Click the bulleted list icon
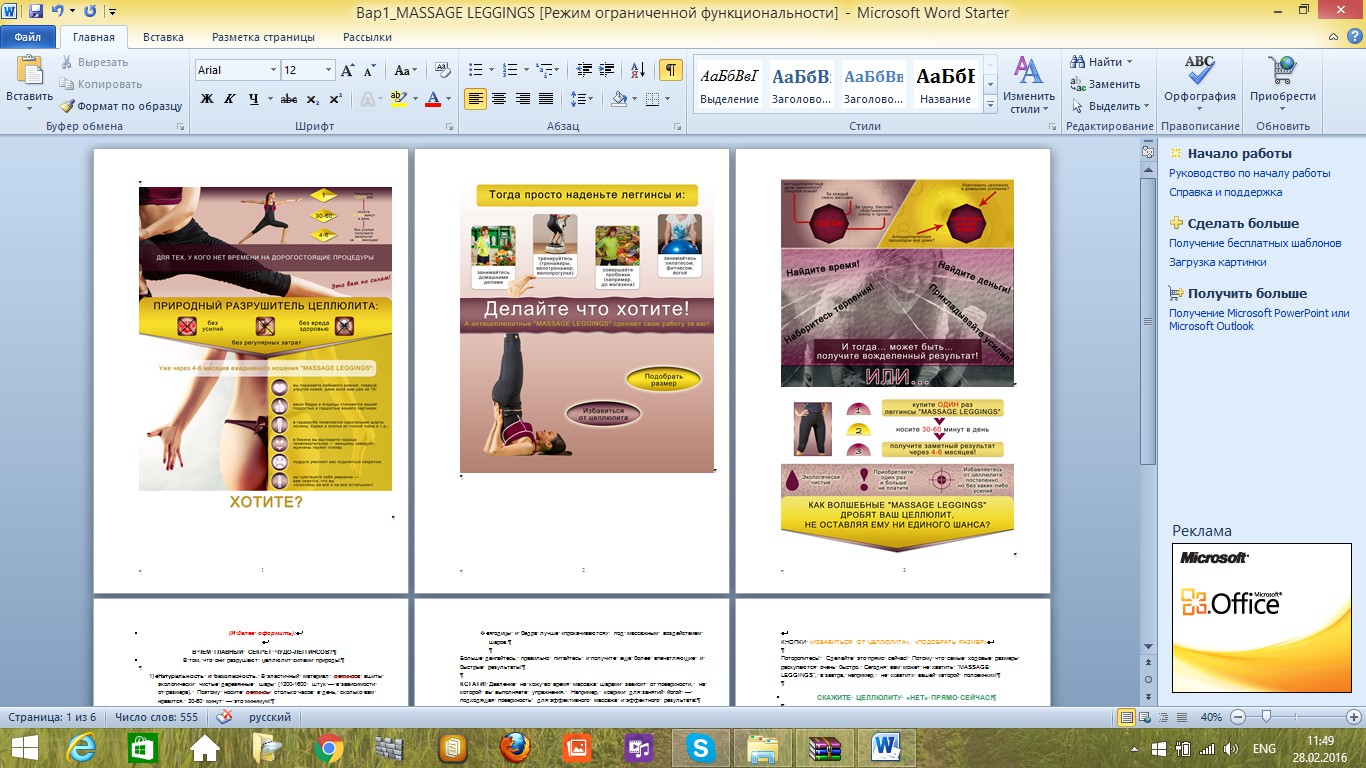 [475, 70]
